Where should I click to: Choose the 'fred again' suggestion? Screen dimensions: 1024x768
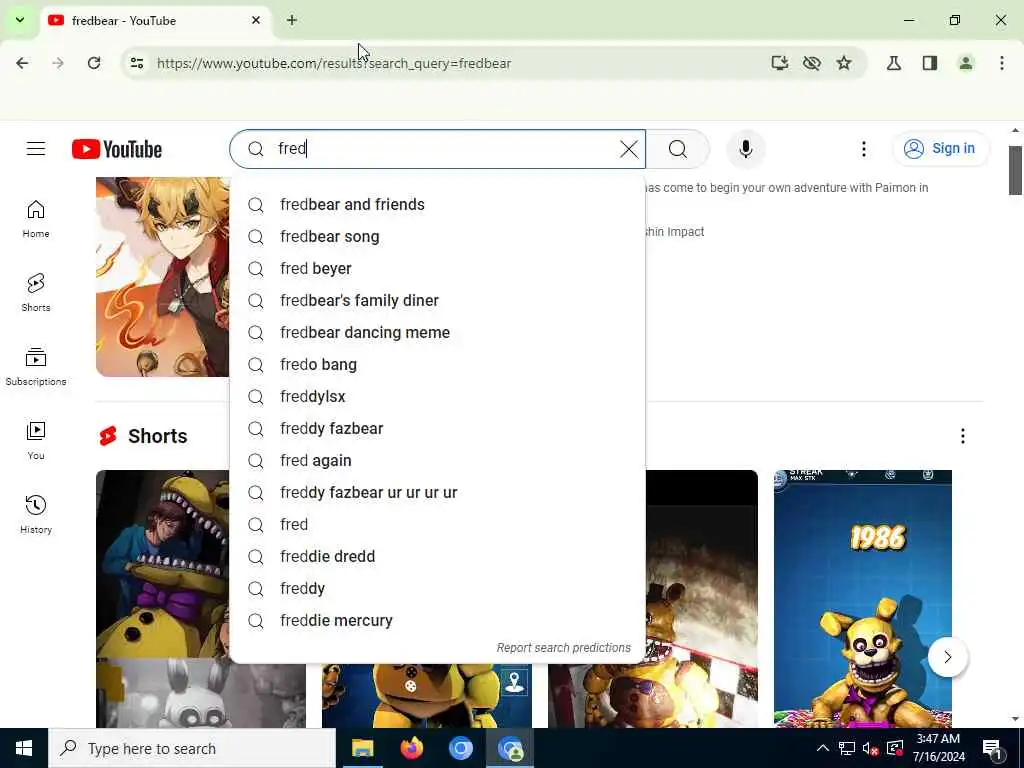[x=437, y=460]
